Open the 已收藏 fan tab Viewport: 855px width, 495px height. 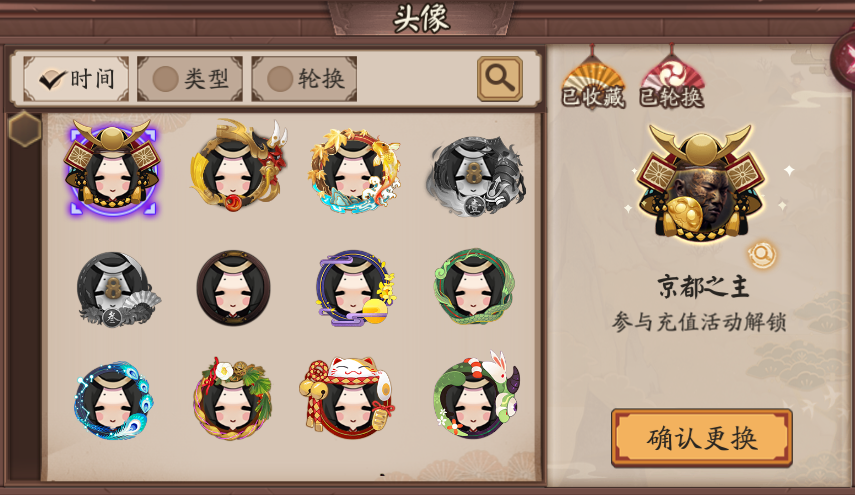coord(593,82)
